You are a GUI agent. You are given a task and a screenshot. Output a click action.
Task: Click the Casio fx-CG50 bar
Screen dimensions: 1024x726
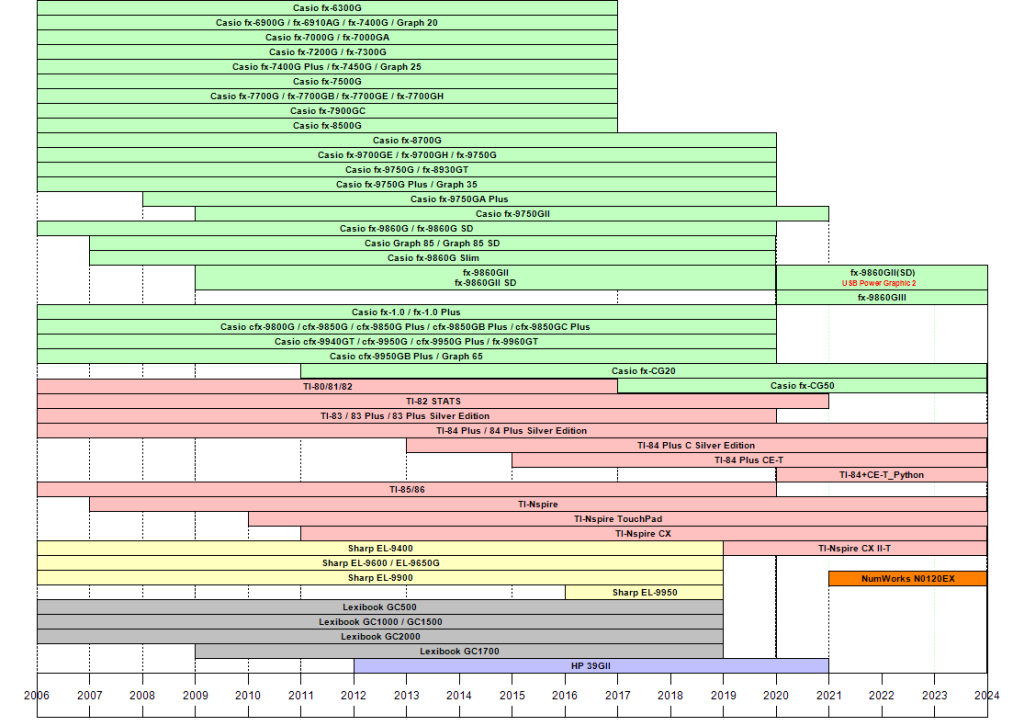(x=802, y=386)
